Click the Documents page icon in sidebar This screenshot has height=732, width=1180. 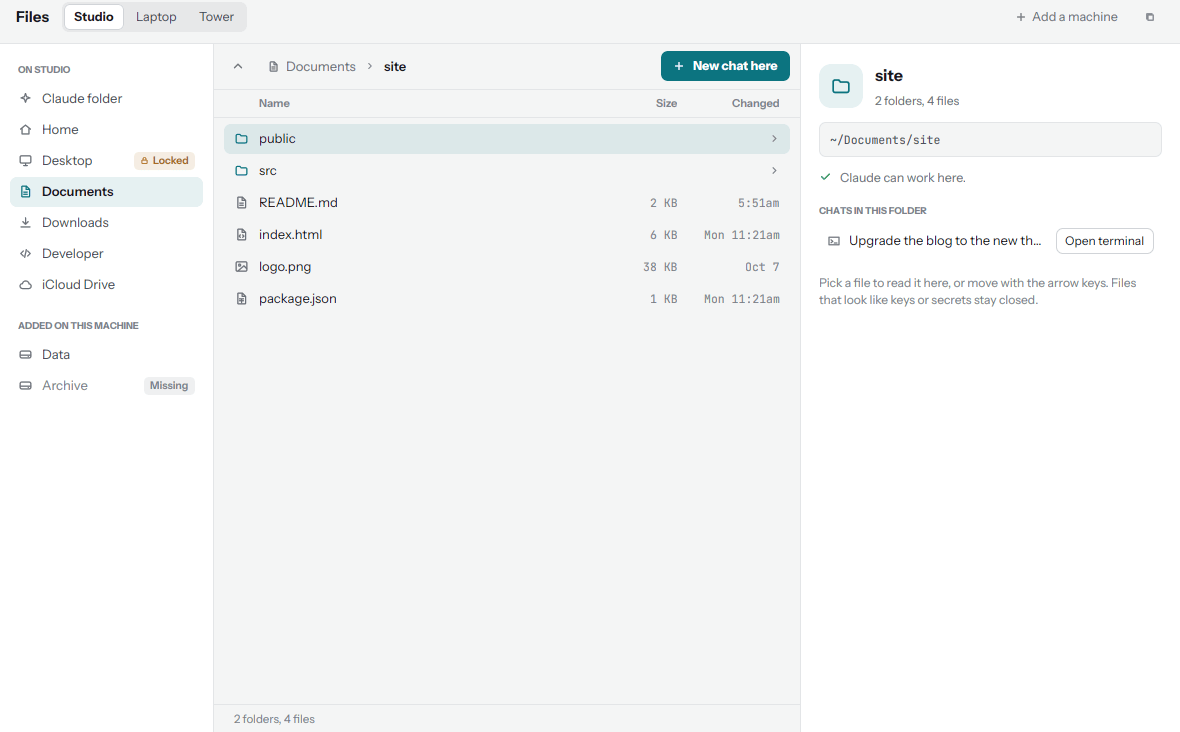(x=26, y=192)
